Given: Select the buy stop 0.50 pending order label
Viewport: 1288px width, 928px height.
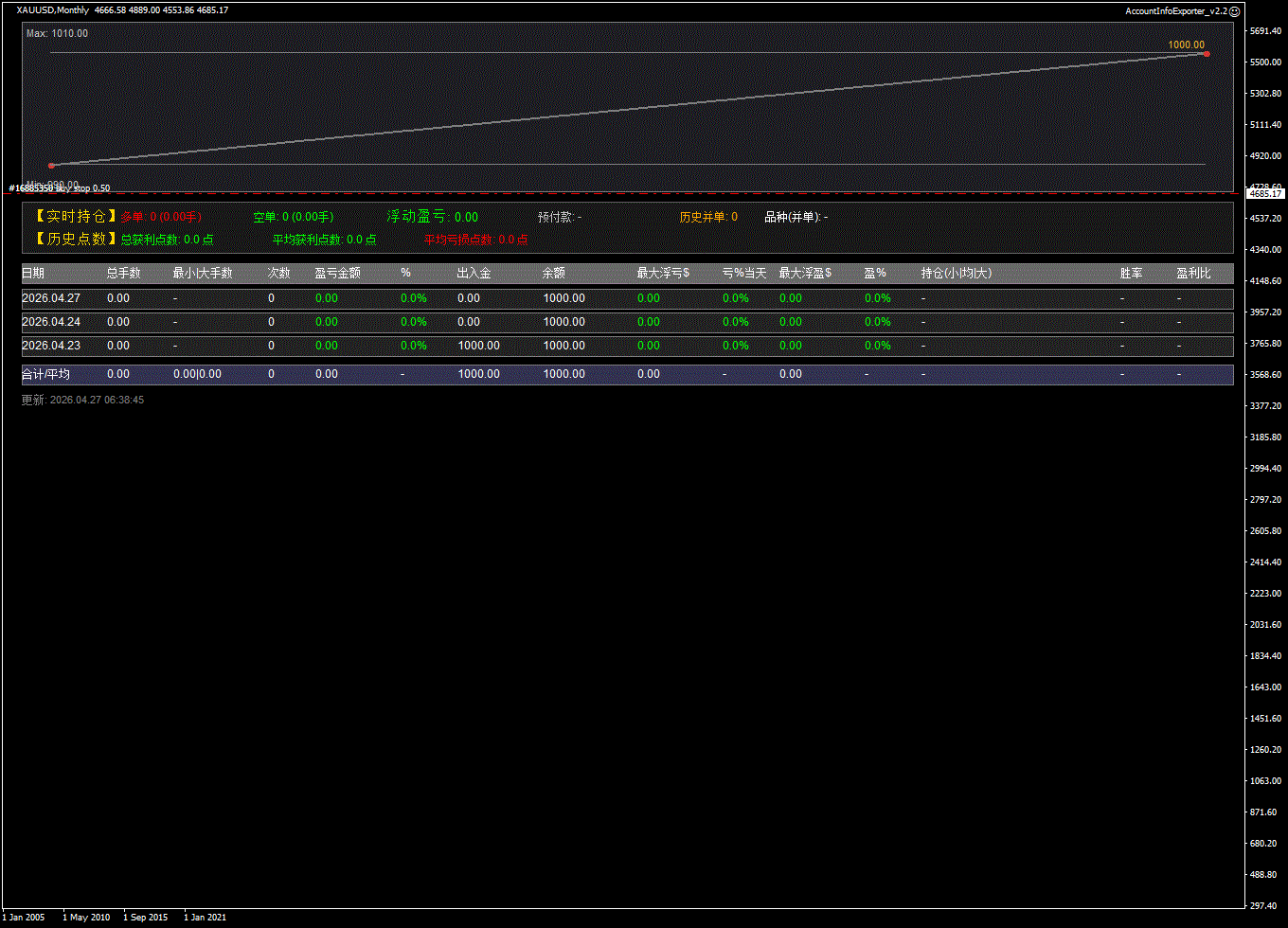Looking at the screenshot, I should (59, 188).
